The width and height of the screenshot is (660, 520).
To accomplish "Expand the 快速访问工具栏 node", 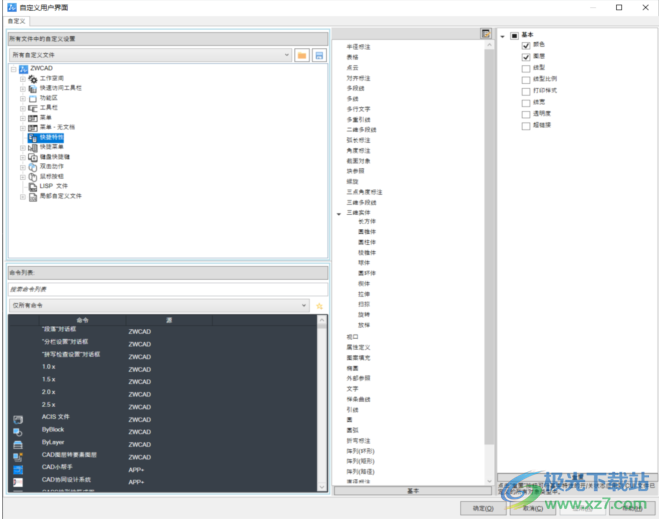I will point(23,88).
